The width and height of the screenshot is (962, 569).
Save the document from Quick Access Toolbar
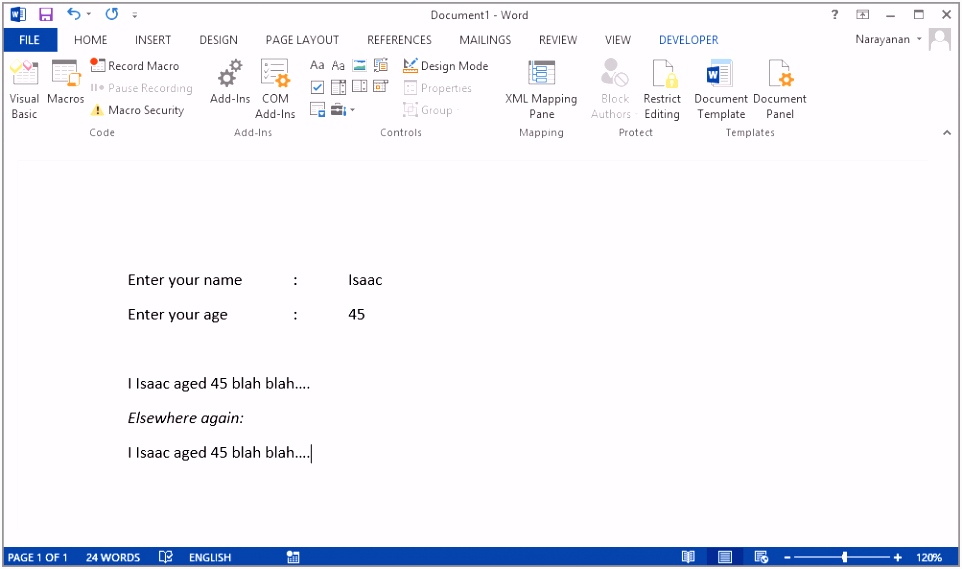point(46,14)
